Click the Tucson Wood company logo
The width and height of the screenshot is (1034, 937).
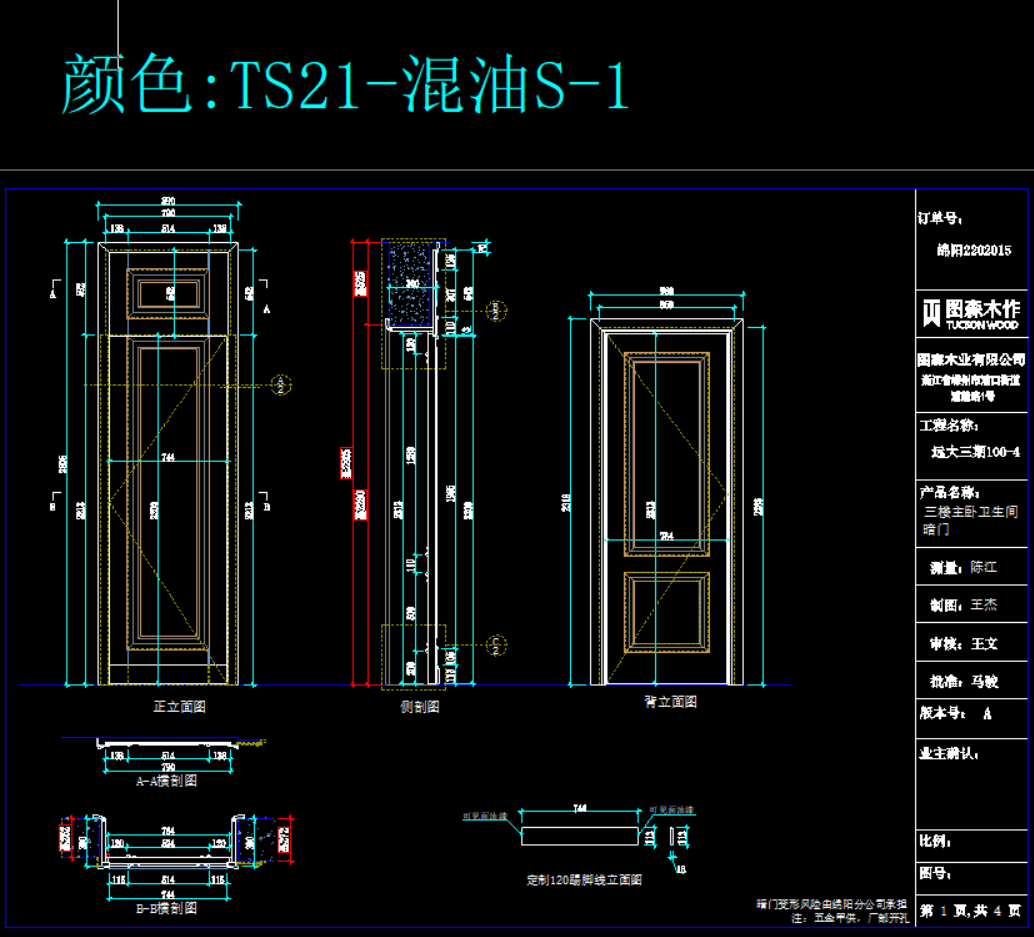(970, 313)
